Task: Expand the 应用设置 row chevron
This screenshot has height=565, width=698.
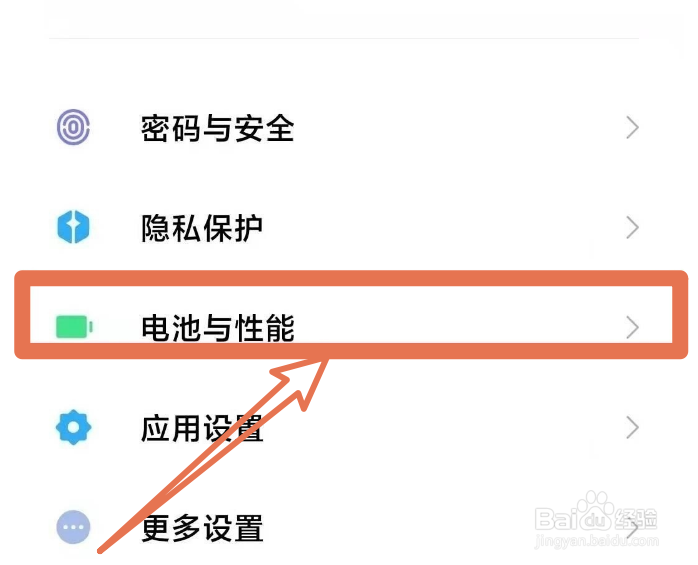Action: (631, 428)
